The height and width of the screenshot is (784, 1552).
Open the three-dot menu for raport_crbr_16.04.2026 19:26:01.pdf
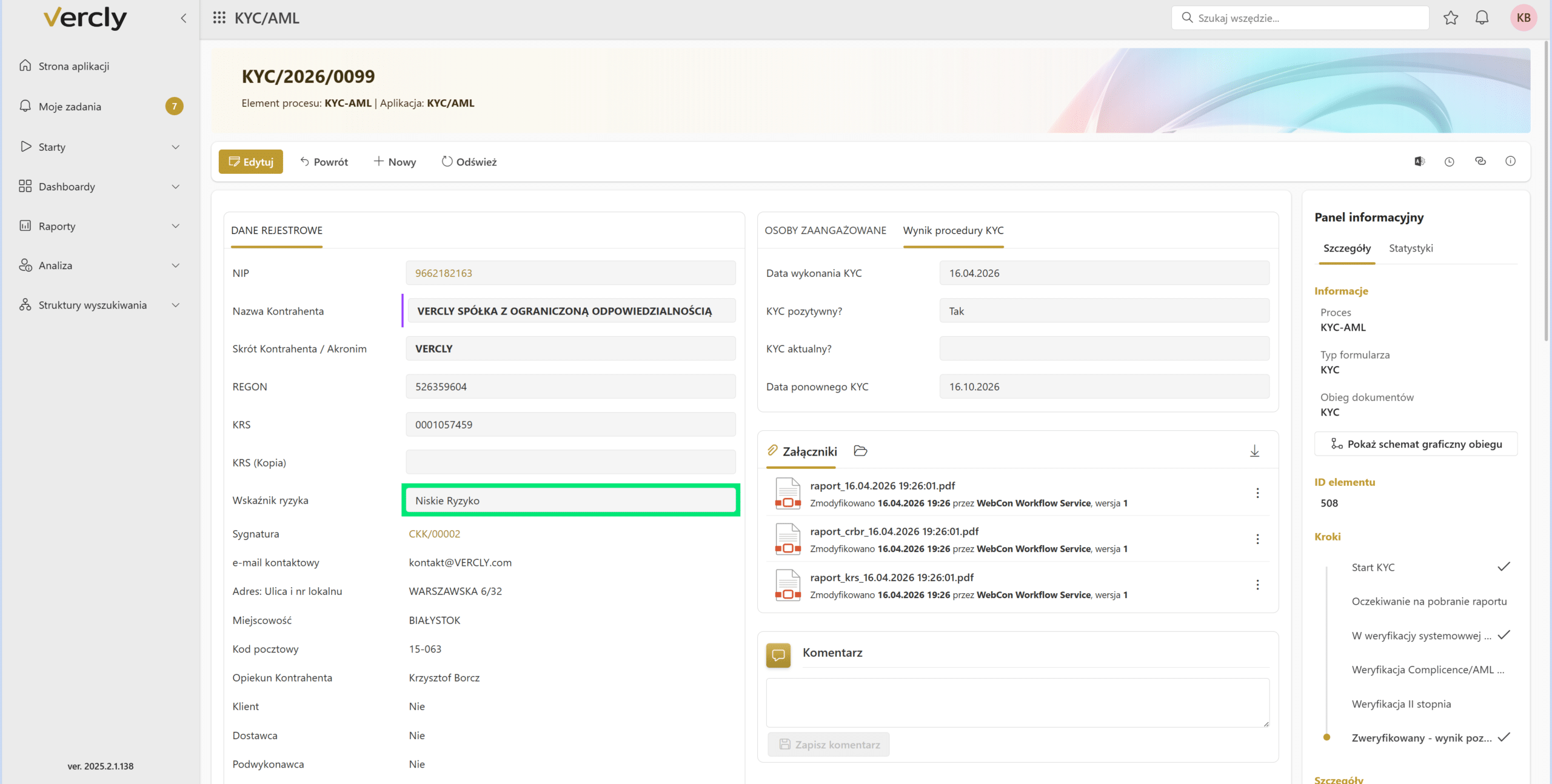pos(1257,539)
